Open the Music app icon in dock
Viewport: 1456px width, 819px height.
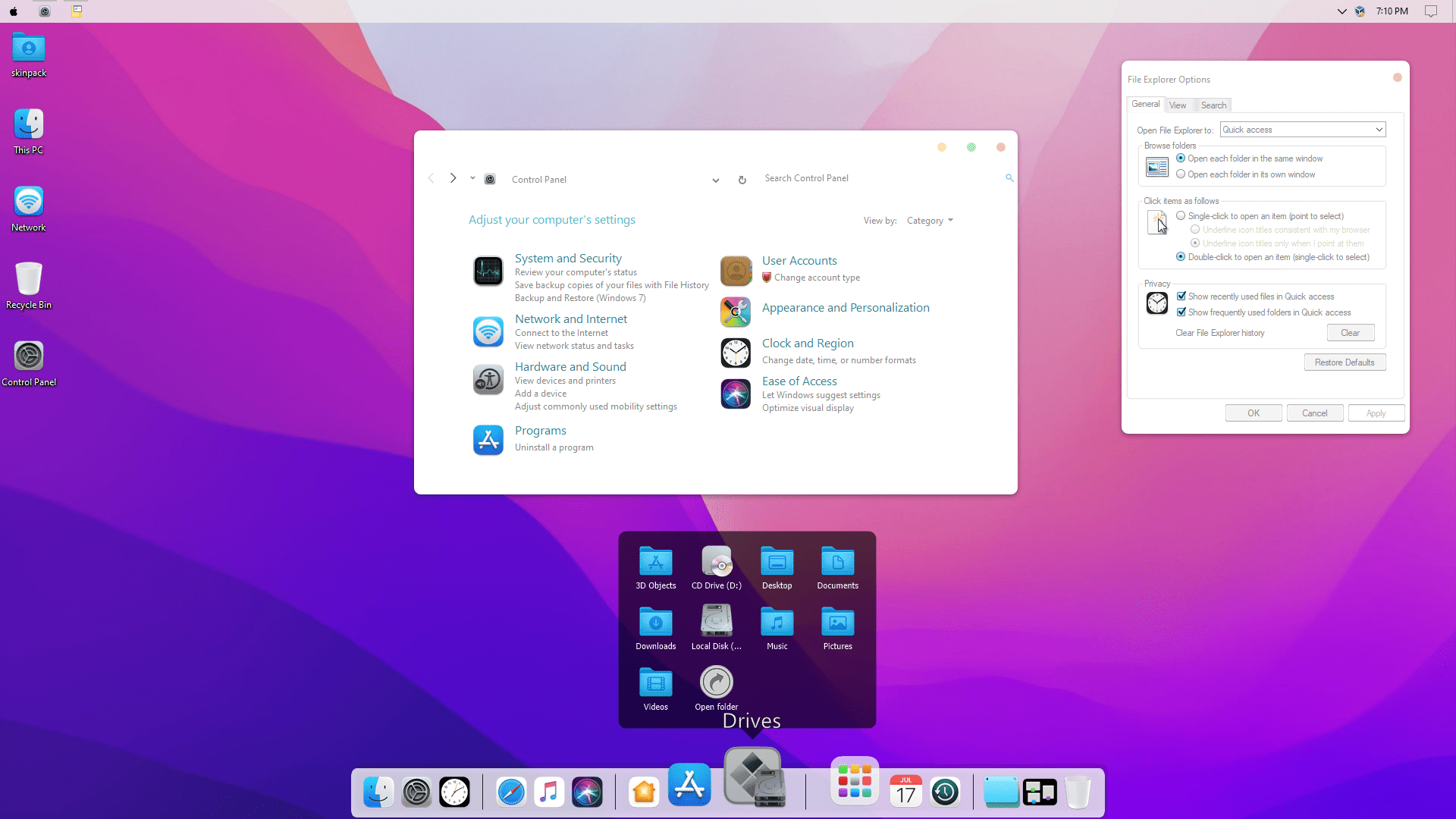coord(549,791)
